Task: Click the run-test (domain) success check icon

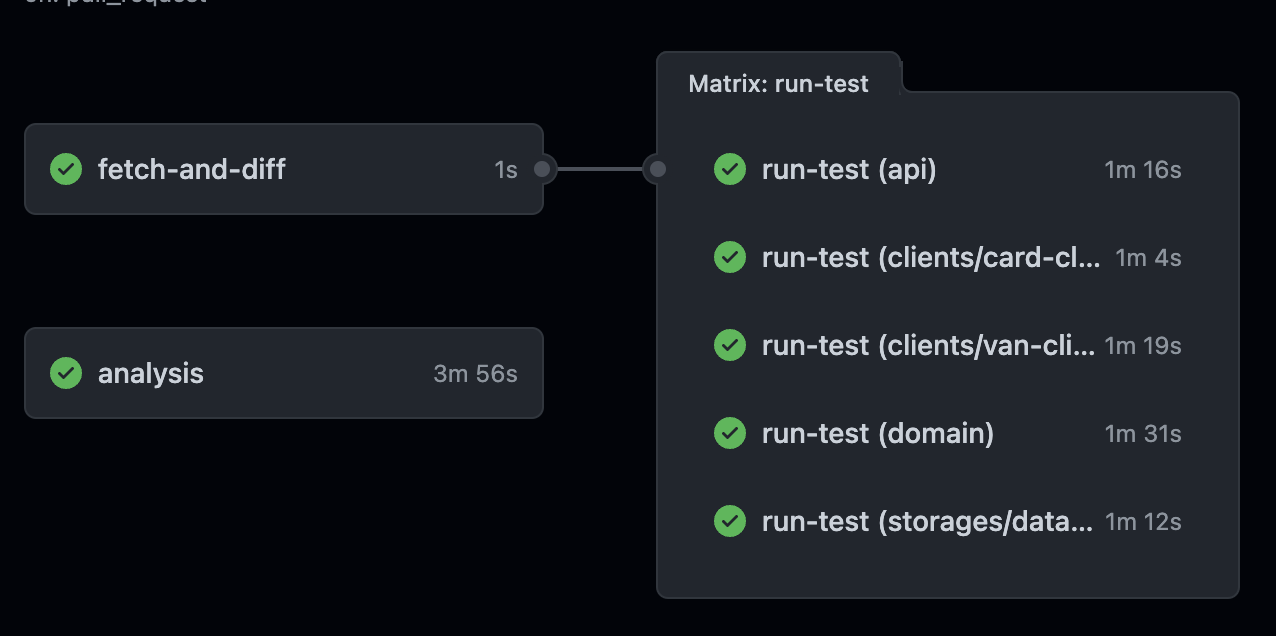Action: [x=730, y=433]
